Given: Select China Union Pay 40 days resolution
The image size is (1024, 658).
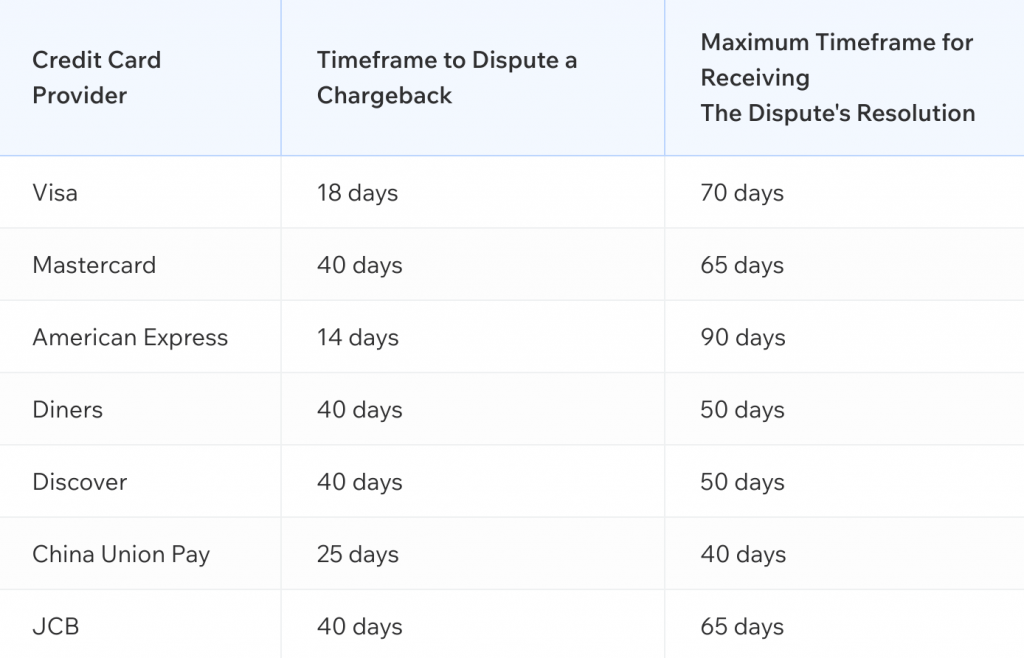Looking at the screenshot, I should pyautogui.click(x=743, y=554).
